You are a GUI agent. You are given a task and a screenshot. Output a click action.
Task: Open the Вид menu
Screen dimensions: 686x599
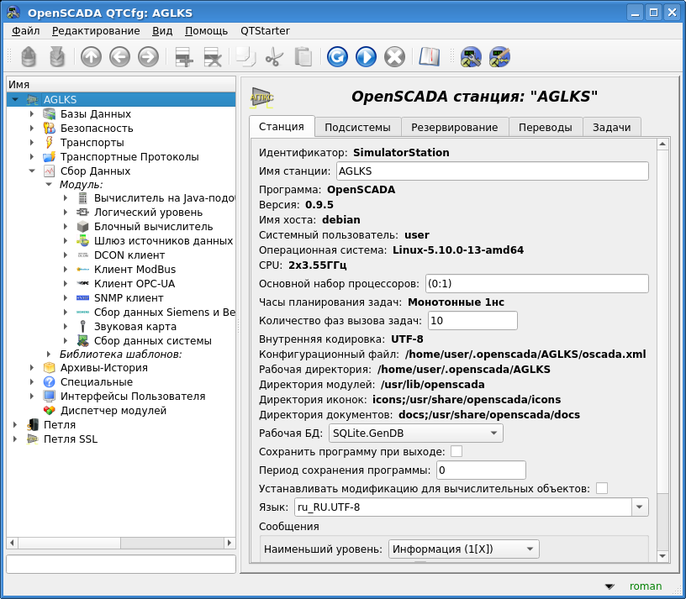click(162, 31)
